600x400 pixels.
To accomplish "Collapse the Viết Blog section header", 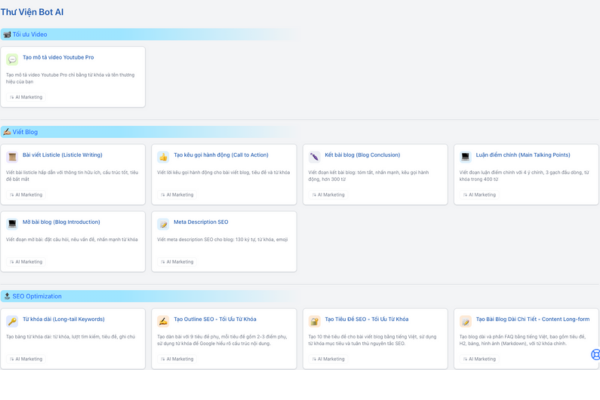I will [23, 131].
